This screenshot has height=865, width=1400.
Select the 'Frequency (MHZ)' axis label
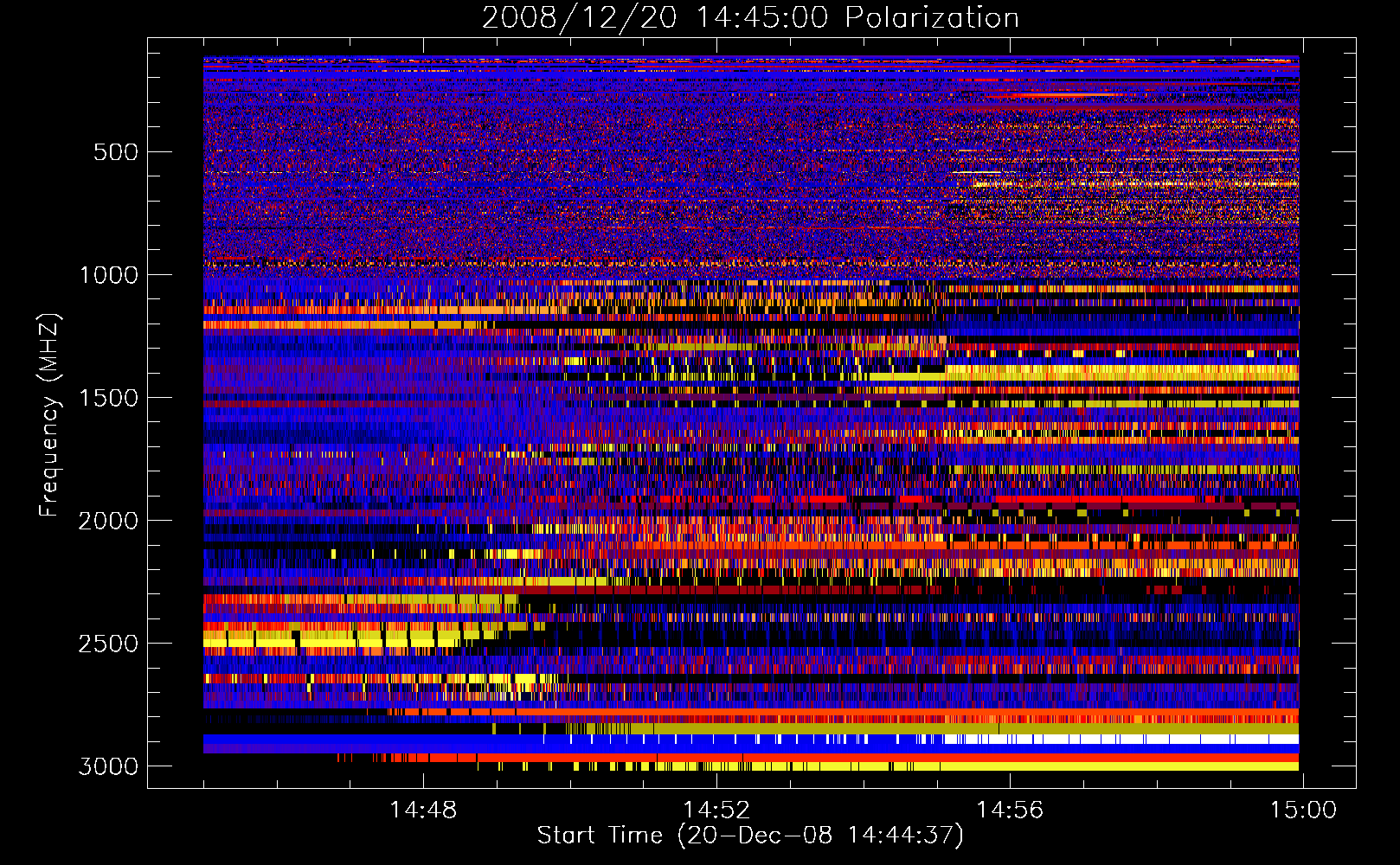point(49,415)
